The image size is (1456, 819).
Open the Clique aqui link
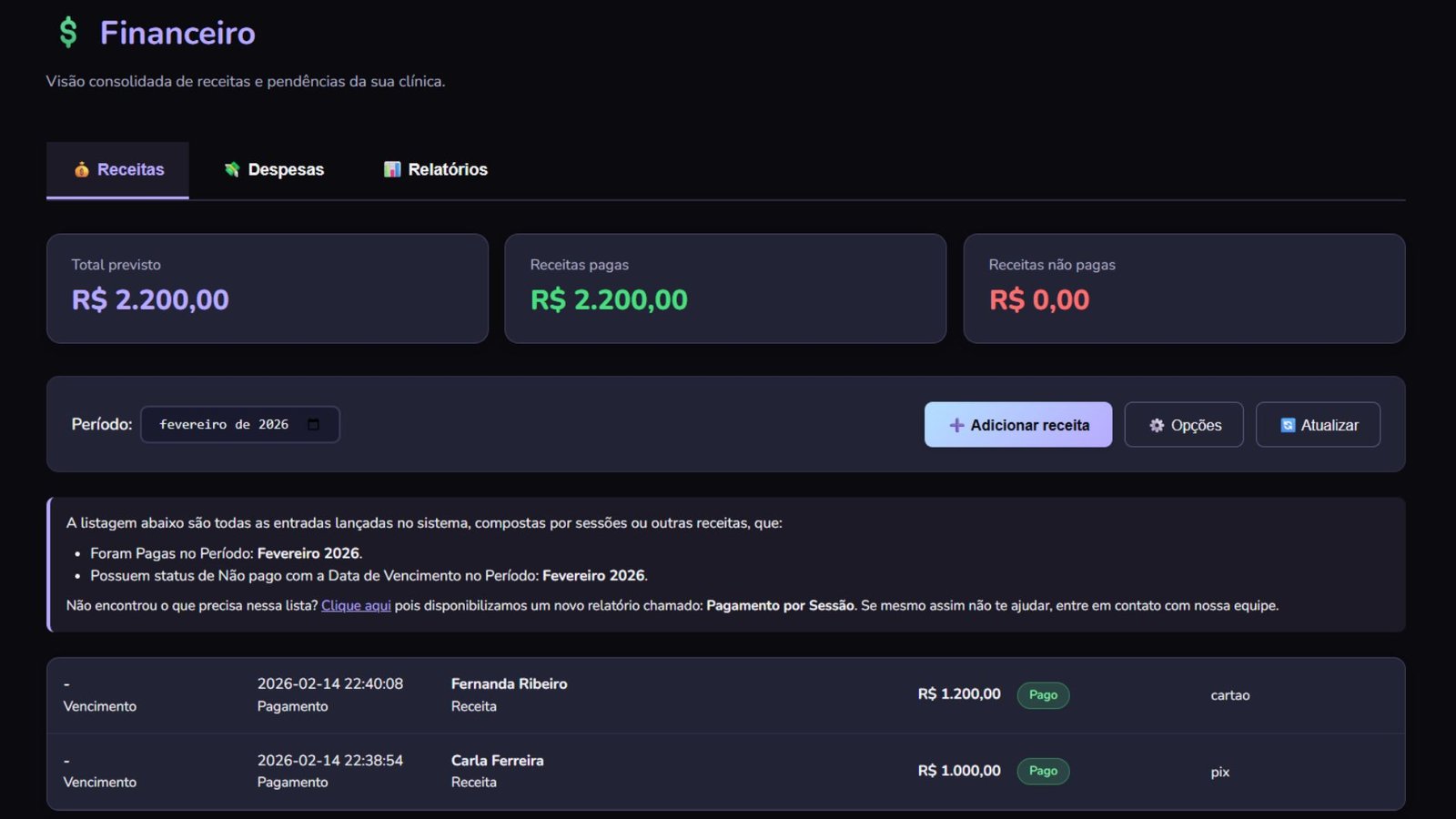click(355, 604)
